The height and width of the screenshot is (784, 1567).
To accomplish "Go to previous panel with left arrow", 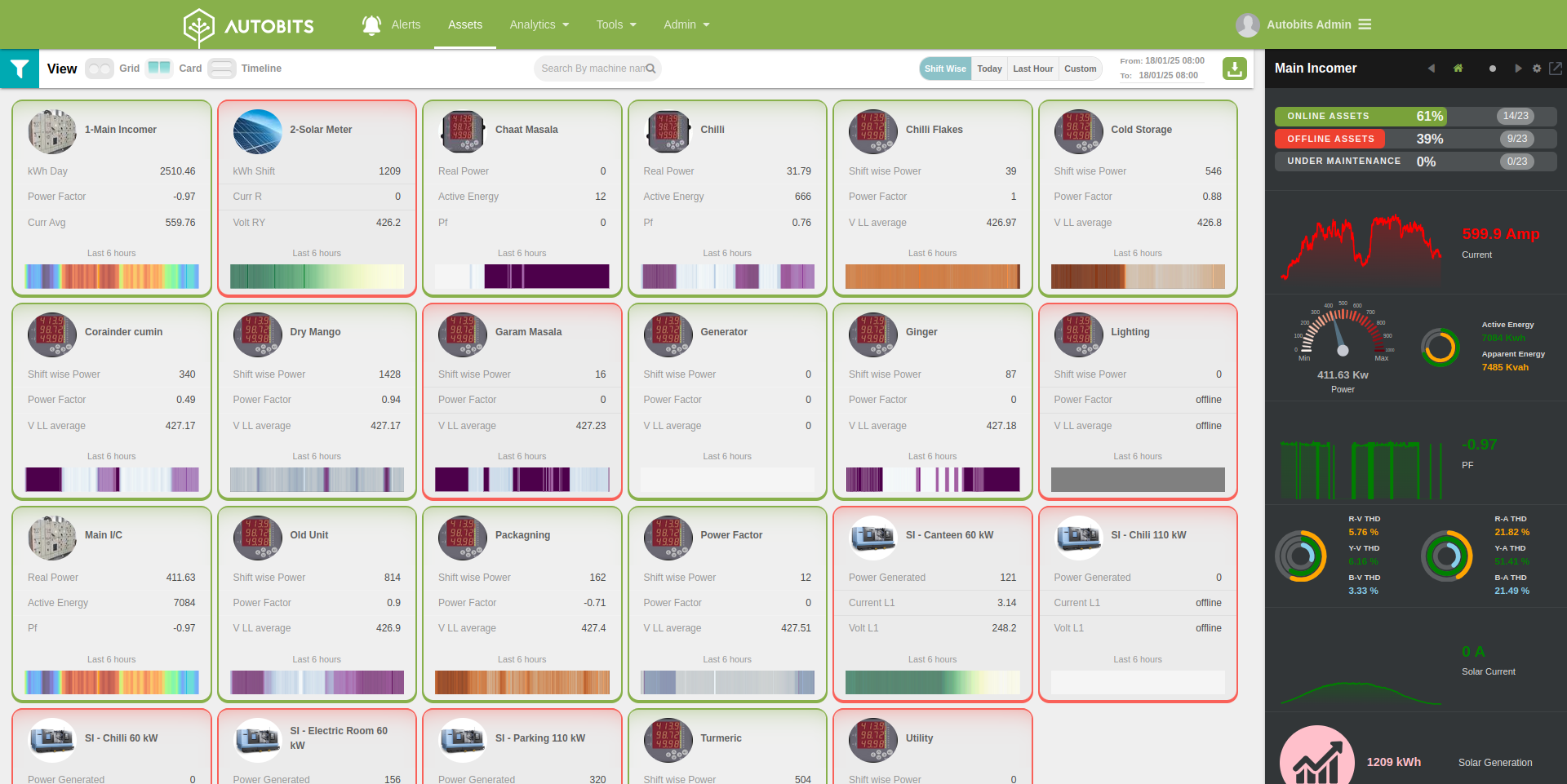I will point(1431,69).
